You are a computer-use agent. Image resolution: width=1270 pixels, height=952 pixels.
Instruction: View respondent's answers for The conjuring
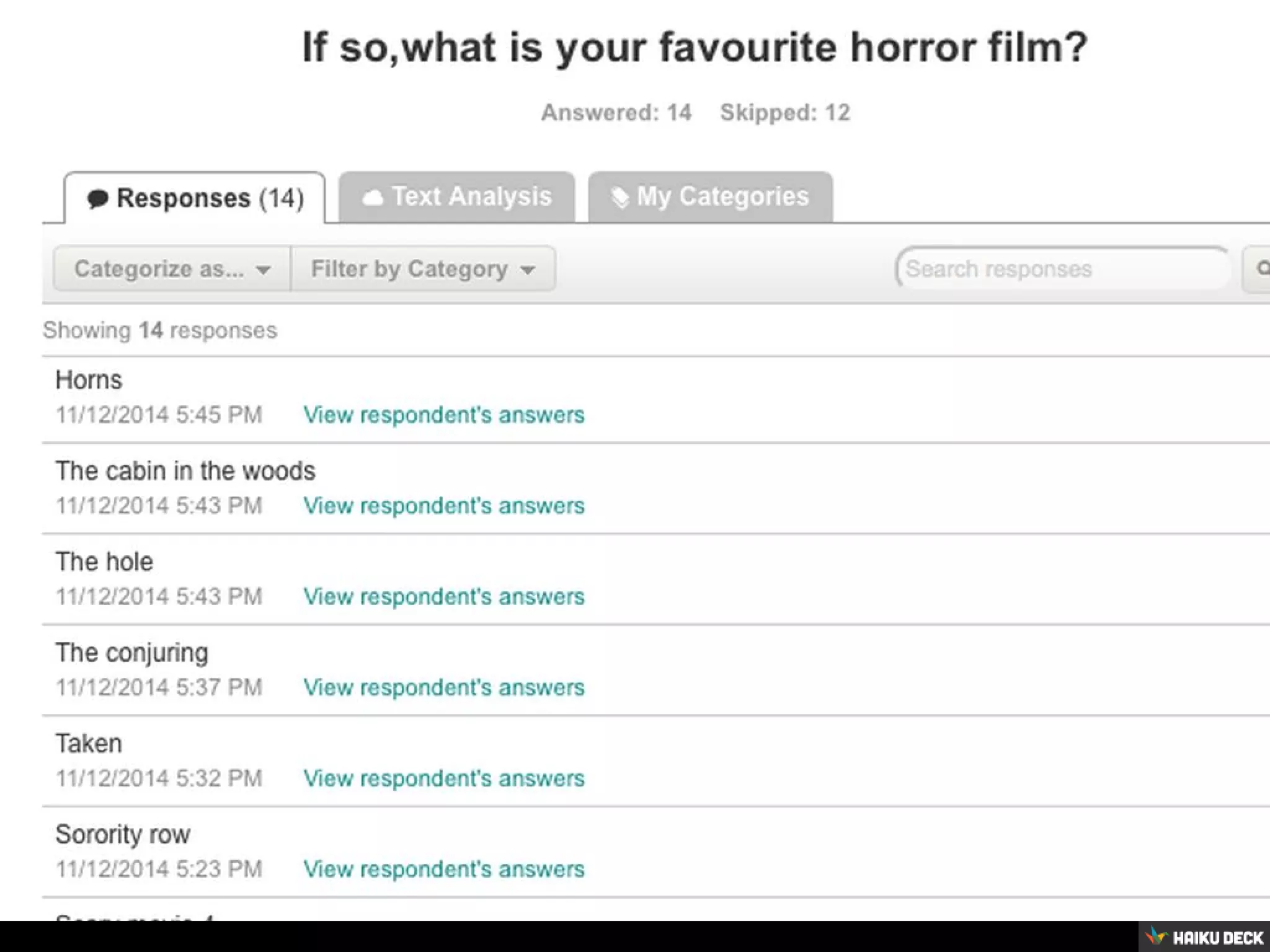pos(443,687)
